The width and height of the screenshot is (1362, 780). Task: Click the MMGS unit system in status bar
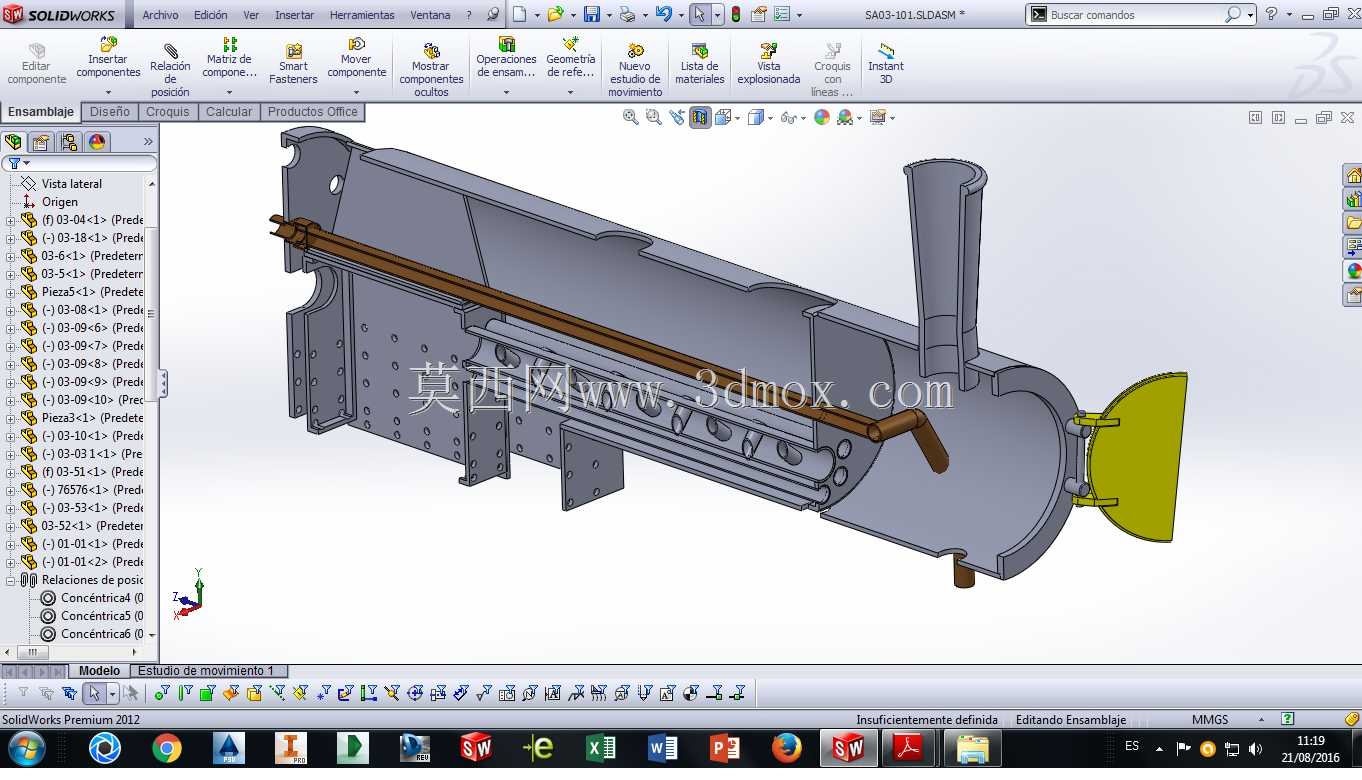[1210, 720]
